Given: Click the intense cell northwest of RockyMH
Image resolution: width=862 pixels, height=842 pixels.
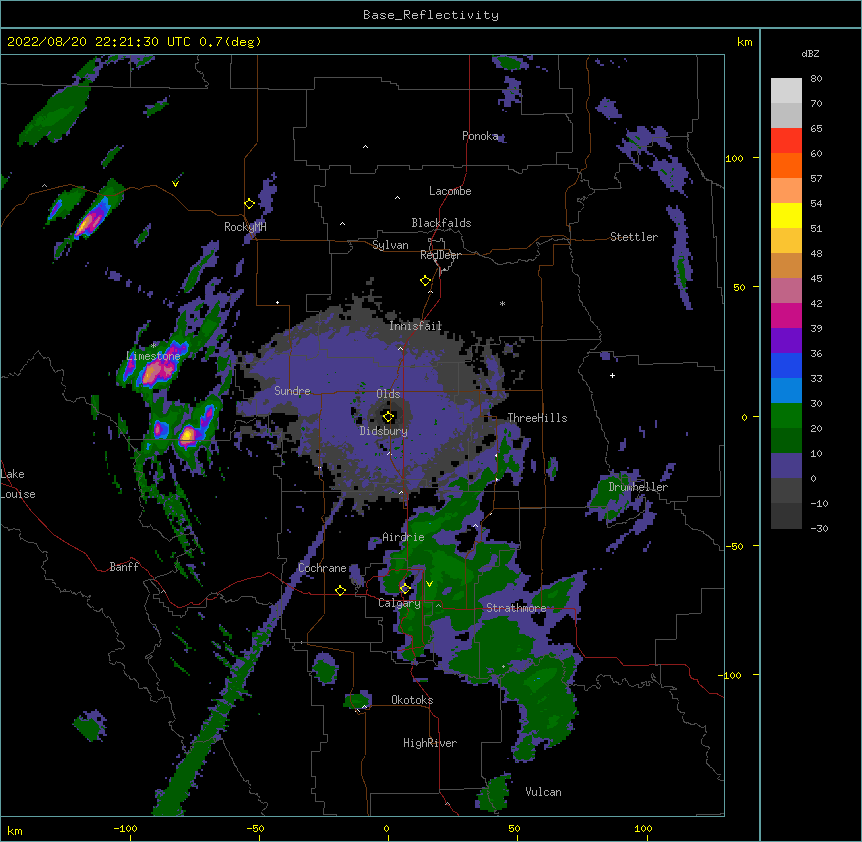Looking at the screenshot, I should (90, 221).
